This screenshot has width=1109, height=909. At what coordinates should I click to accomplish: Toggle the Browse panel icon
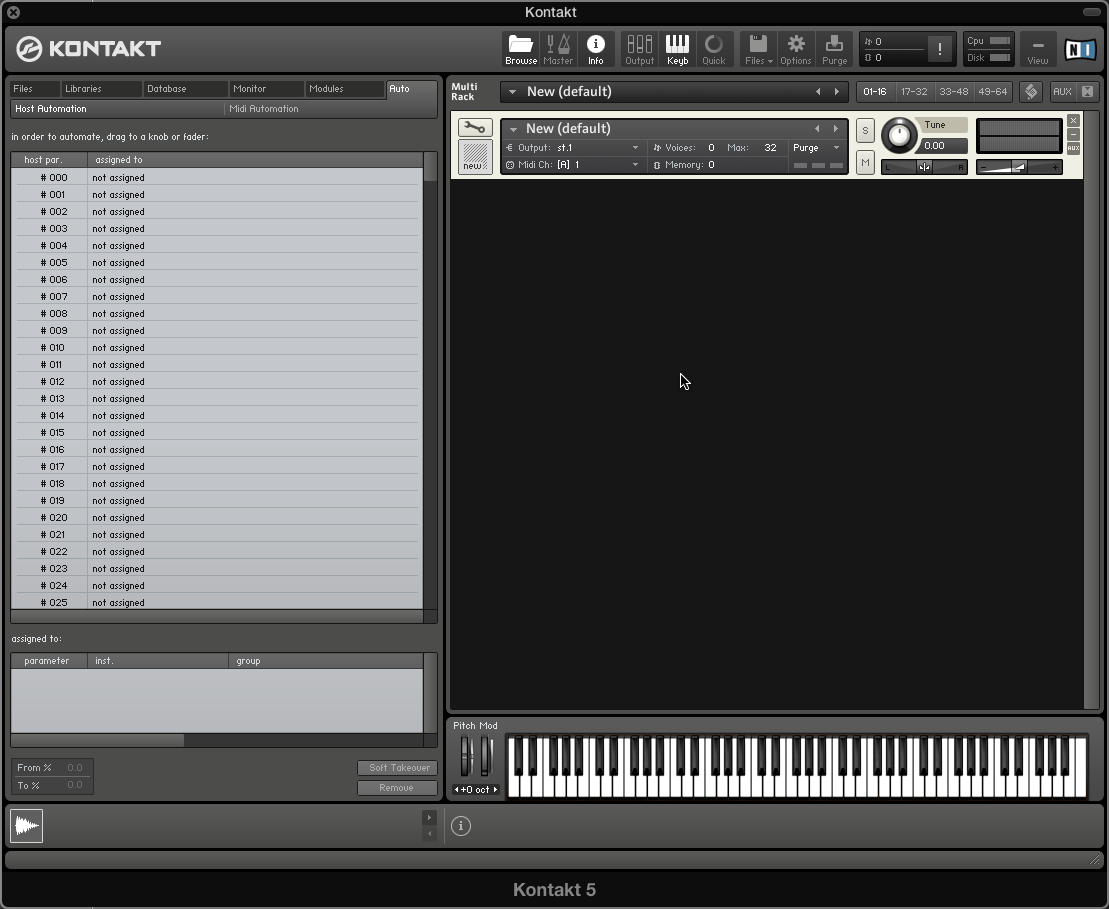[x=521, y=50]
